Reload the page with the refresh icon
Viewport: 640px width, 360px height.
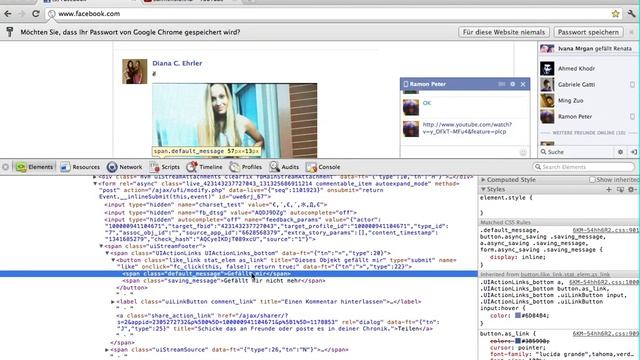tap(36, 14)
